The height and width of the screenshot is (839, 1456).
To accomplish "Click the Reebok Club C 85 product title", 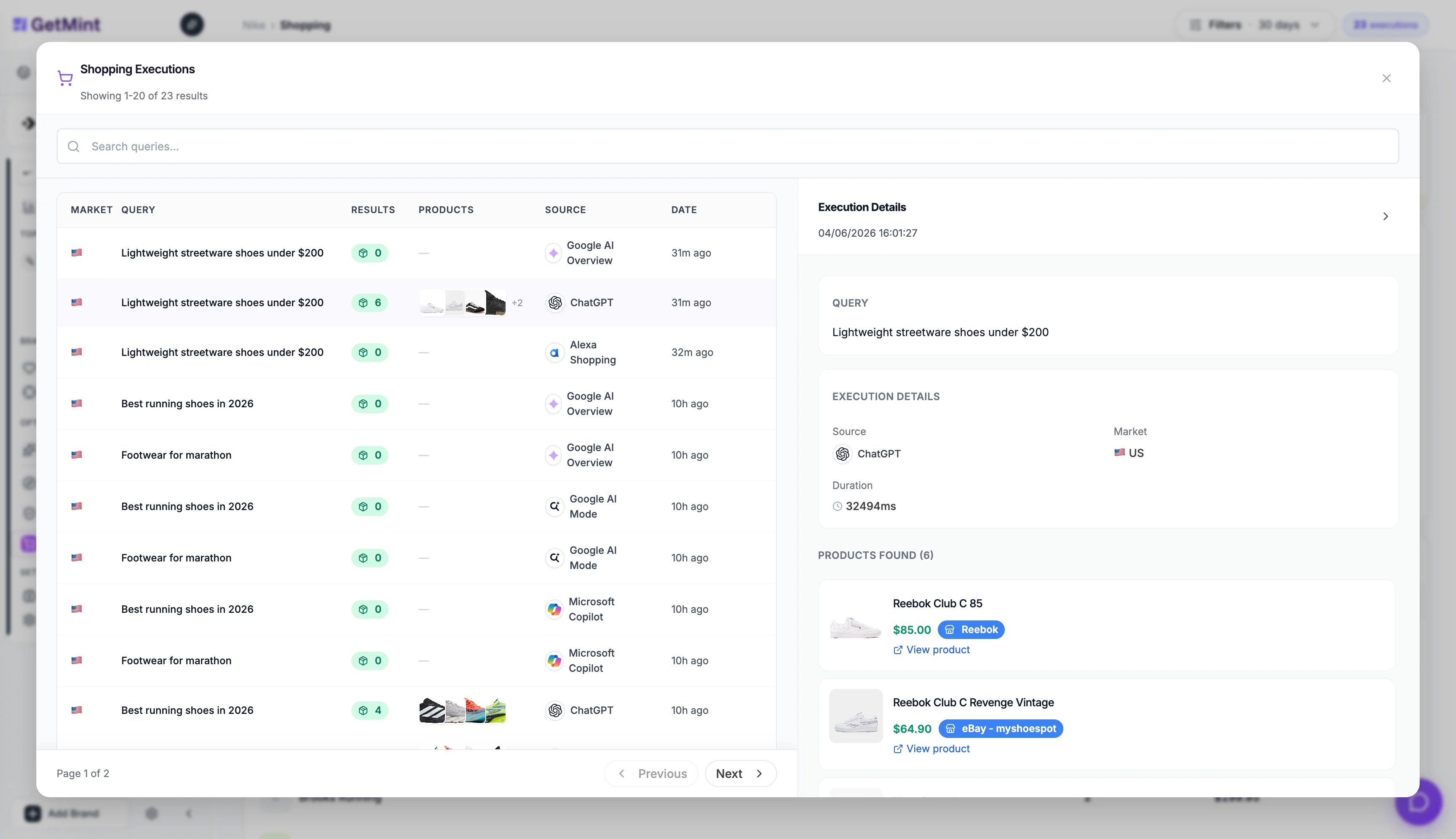I will (938, 603).
